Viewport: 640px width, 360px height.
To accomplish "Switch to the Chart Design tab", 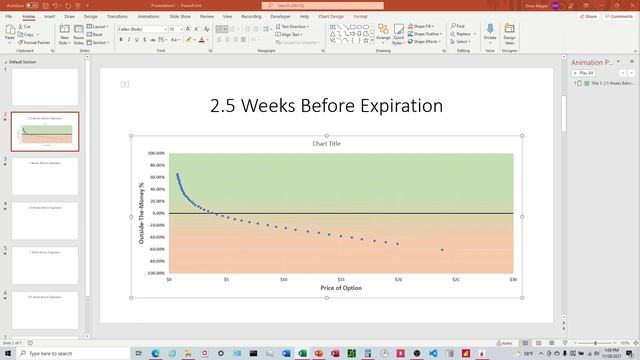I will (331, 17).
